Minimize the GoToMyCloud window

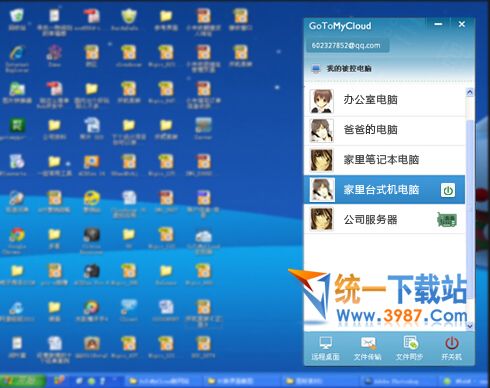coord(438,24)
